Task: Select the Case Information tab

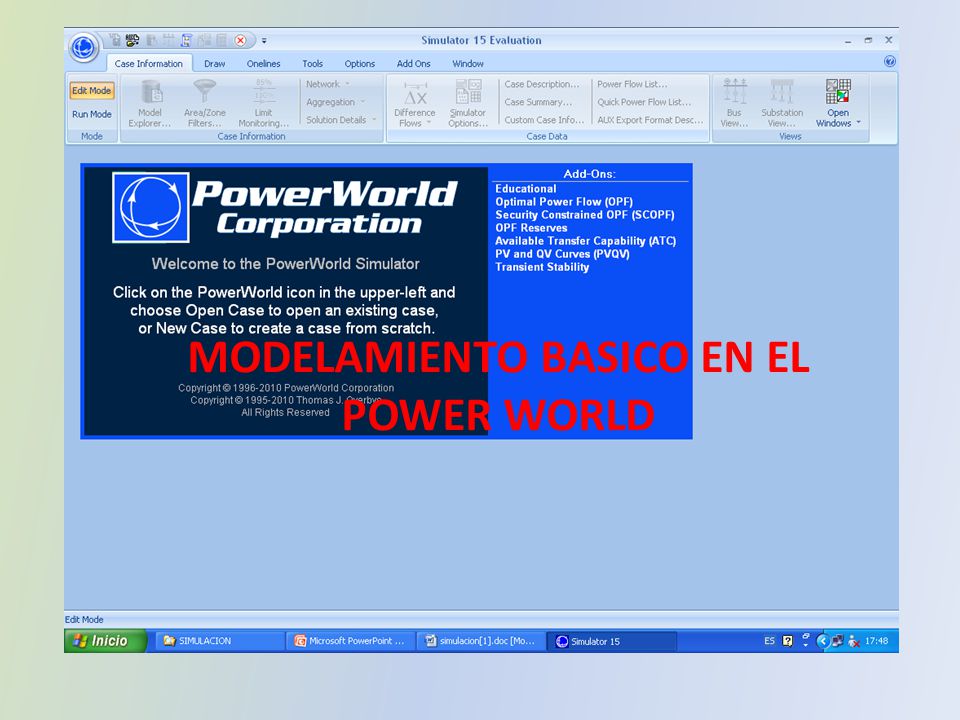Action: tap(149, 64)
